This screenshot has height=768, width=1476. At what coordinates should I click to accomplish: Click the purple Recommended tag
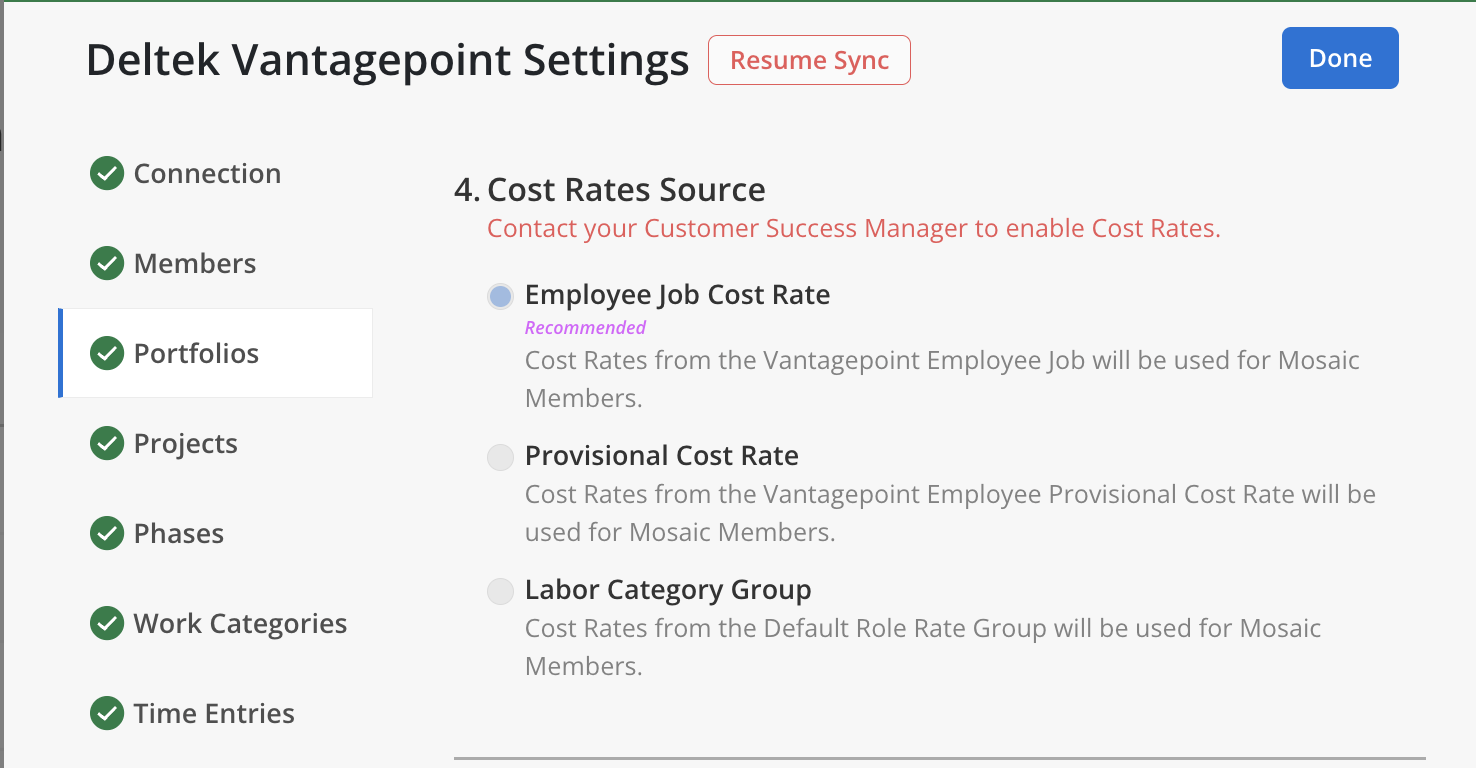(x=585, y=327)
